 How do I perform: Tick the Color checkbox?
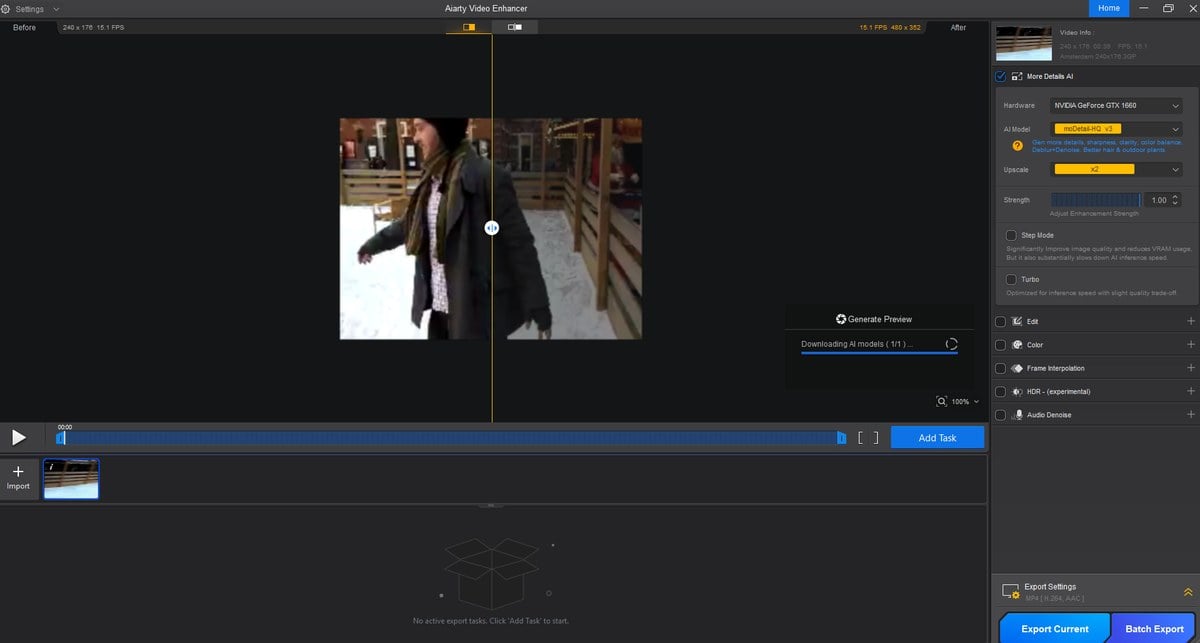point(1001,345)
